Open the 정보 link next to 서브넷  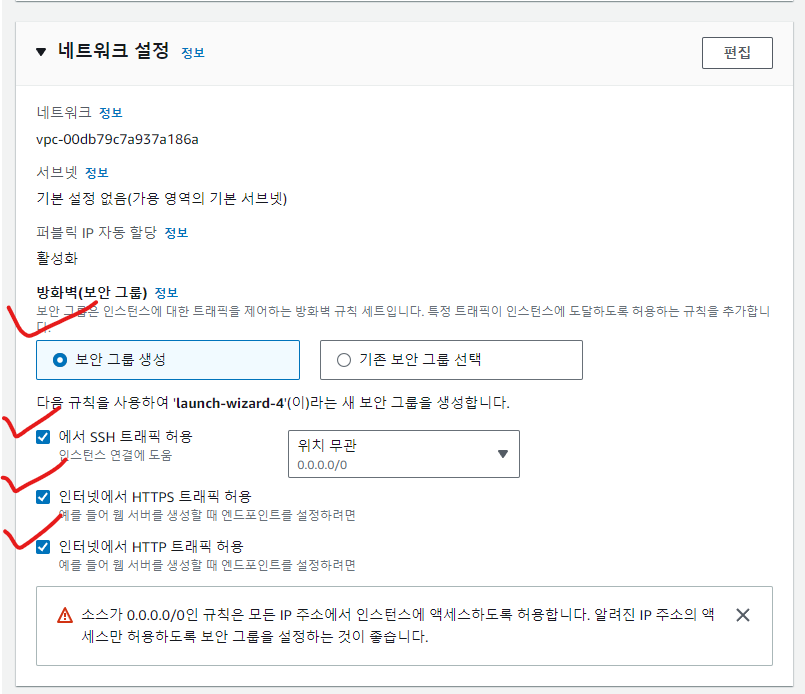[97, 173]
